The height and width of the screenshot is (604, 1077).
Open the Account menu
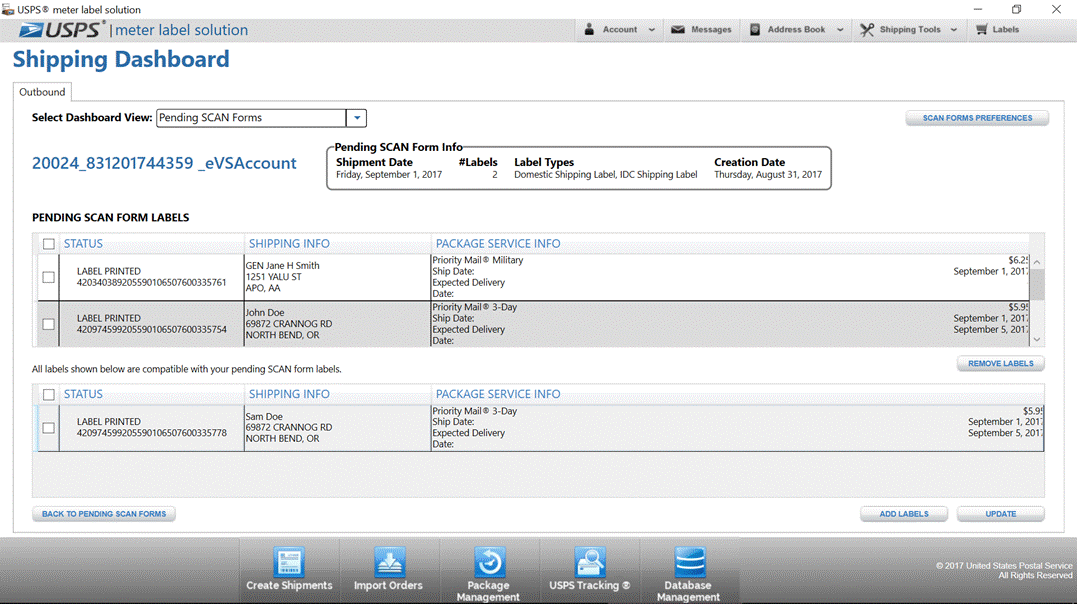[x=620, y=30]
